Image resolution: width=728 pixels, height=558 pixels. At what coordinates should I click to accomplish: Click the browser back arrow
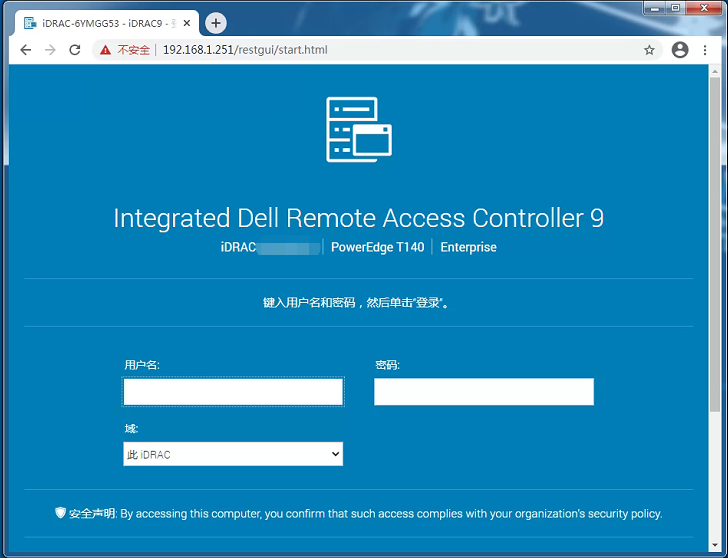(26, 50)
